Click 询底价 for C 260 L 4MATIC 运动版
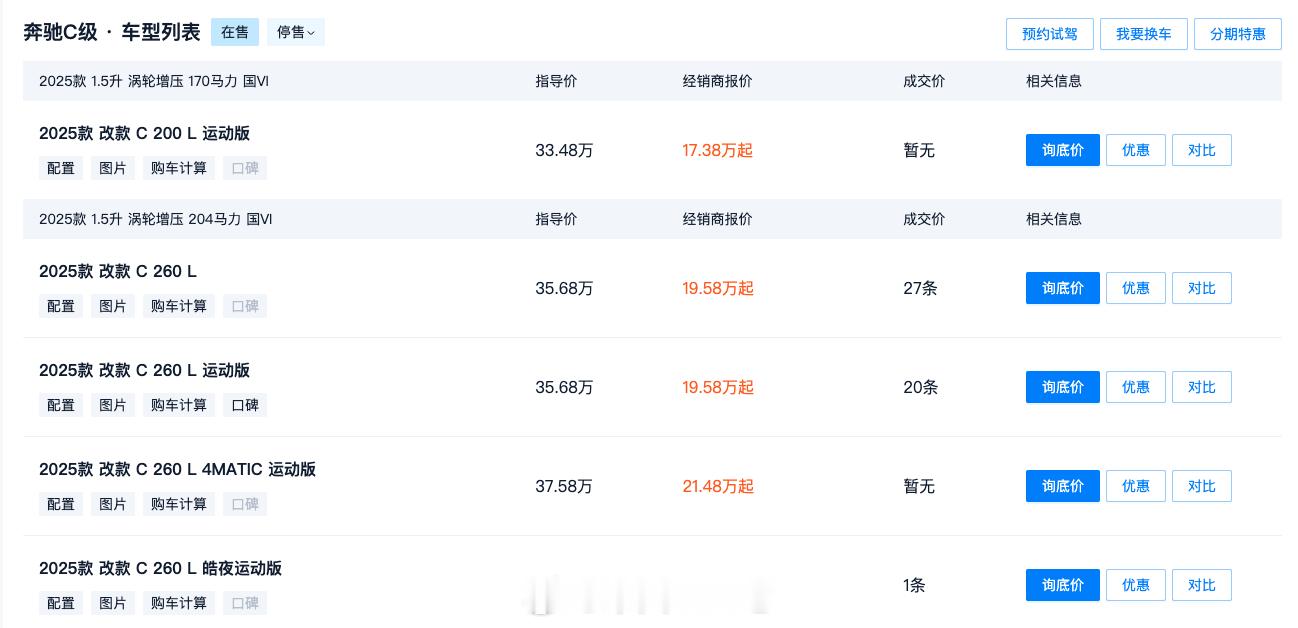The image size is (1298, 628). click(x=1063, y=486)
